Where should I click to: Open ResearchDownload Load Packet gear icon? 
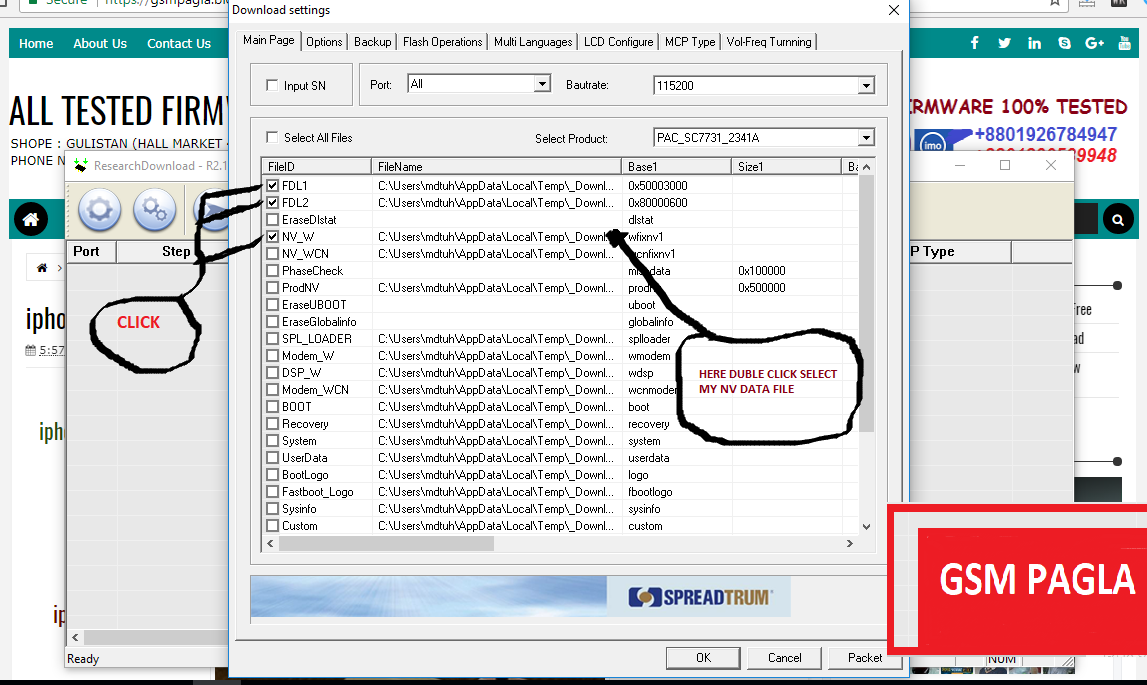[99, 209]
